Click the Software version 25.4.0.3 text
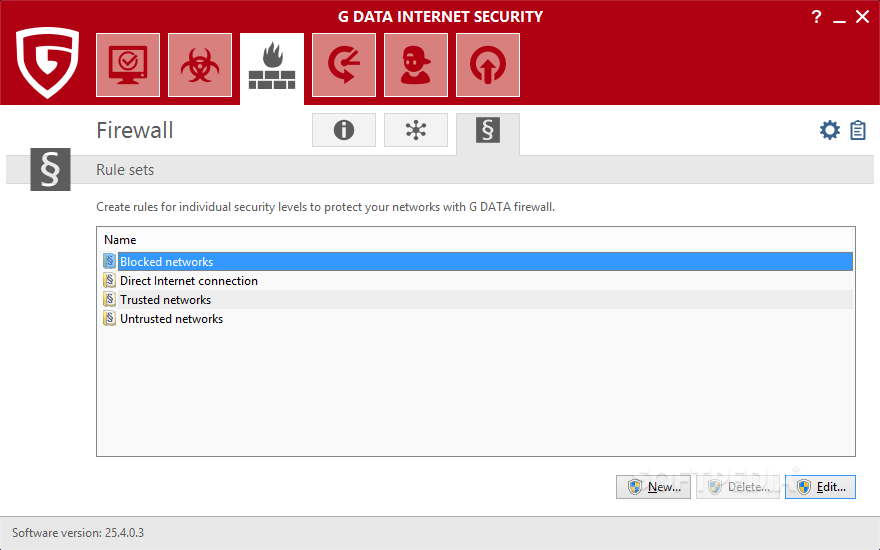 78,533
